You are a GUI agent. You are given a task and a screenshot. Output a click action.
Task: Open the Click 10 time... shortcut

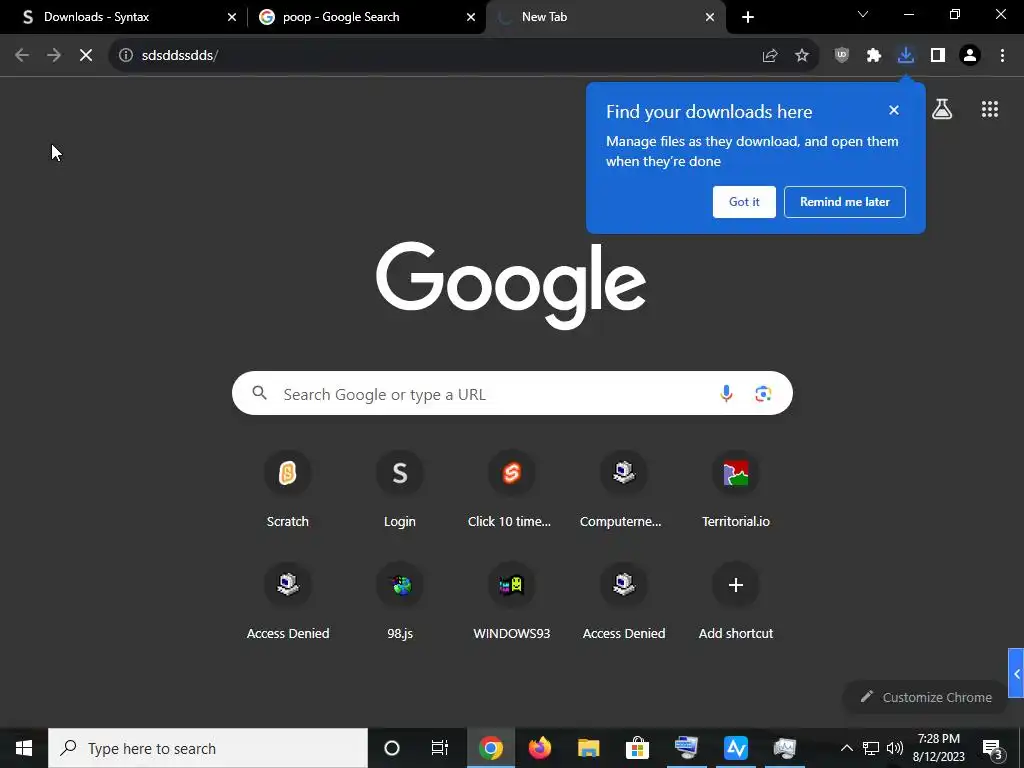(x=511, y=488)
